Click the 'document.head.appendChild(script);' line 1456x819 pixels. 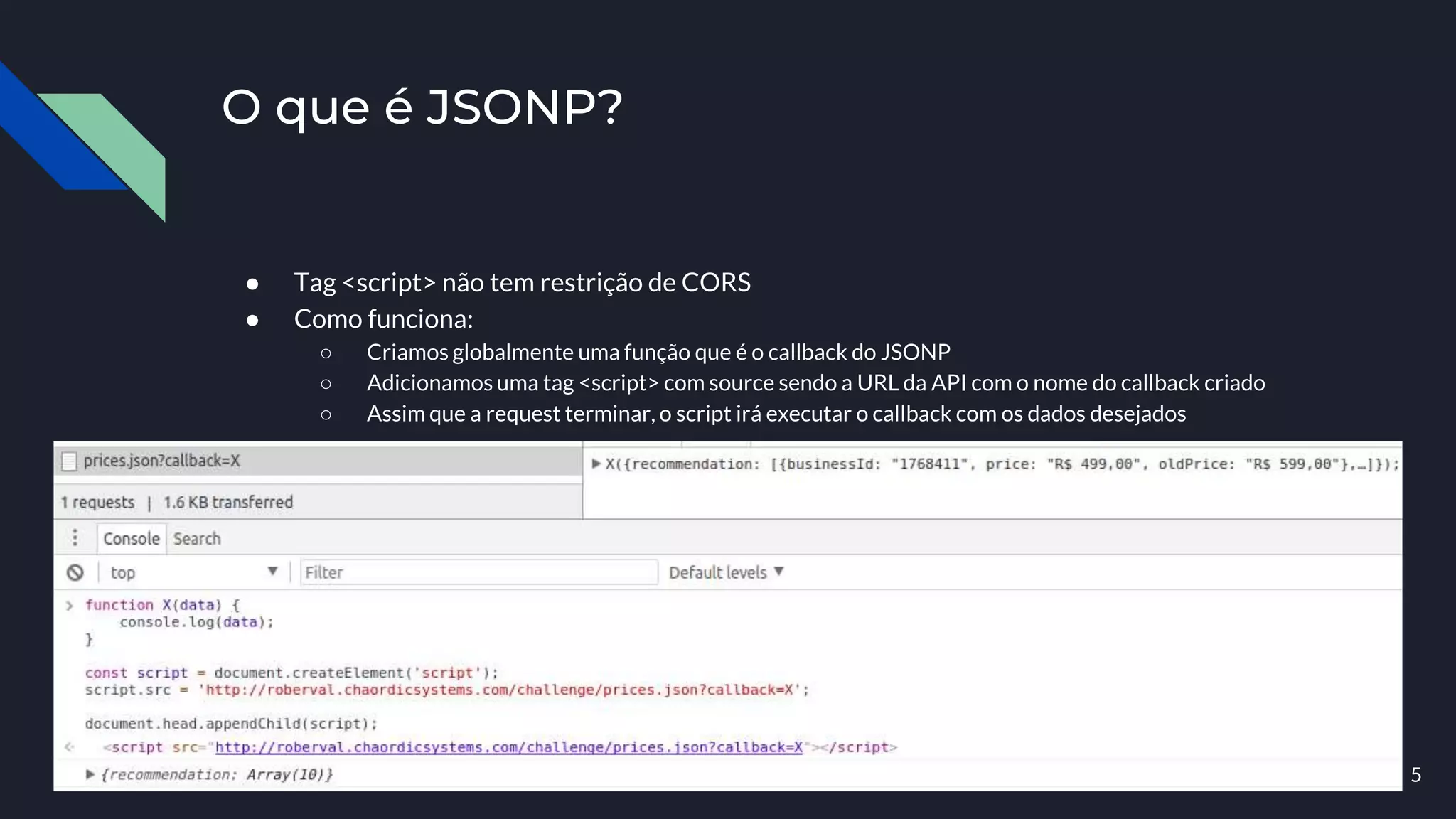tap(231, 724)
